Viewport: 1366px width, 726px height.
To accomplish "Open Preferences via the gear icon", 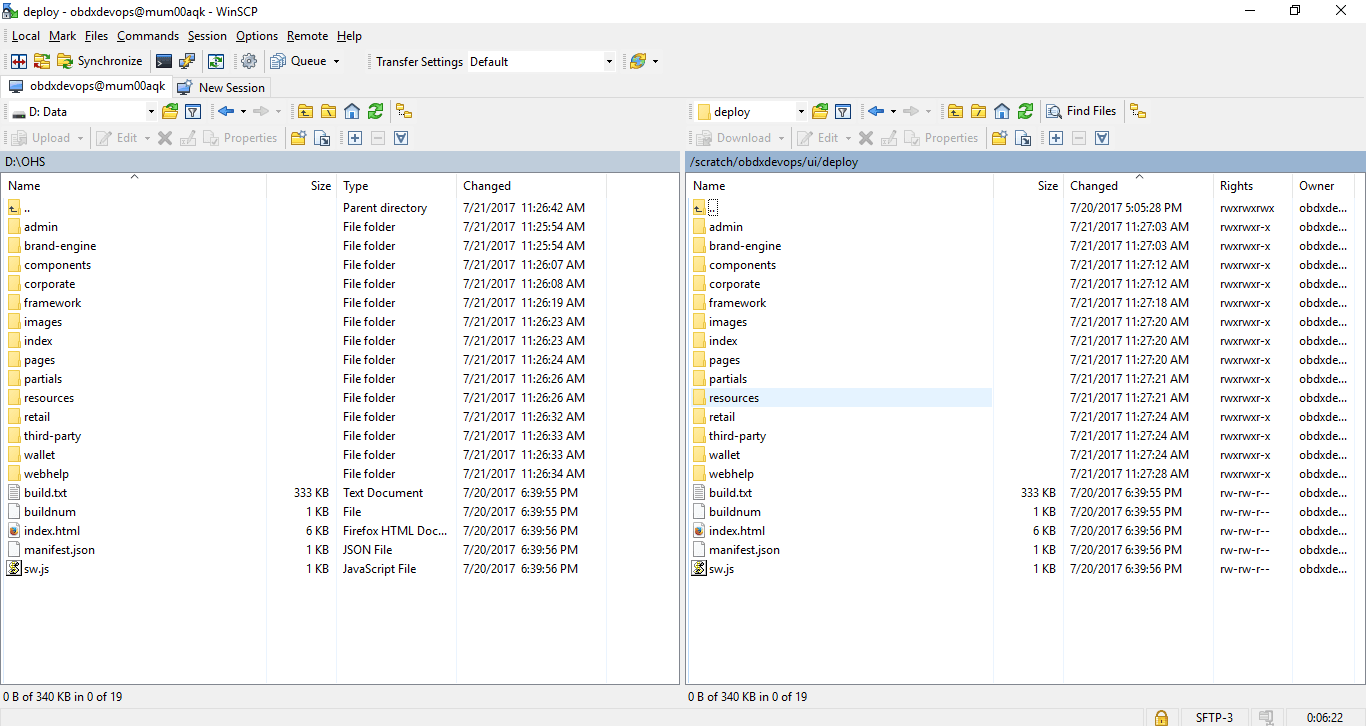I will click(x=248, y=61).
